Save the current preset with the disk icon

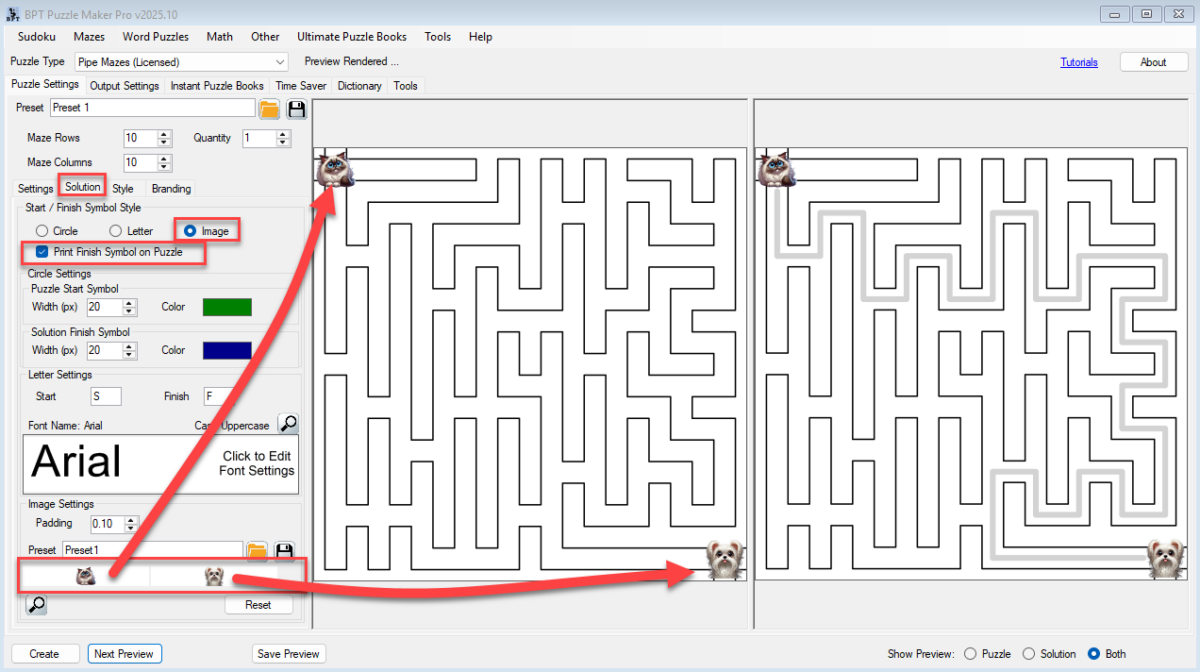coord(296,108)
